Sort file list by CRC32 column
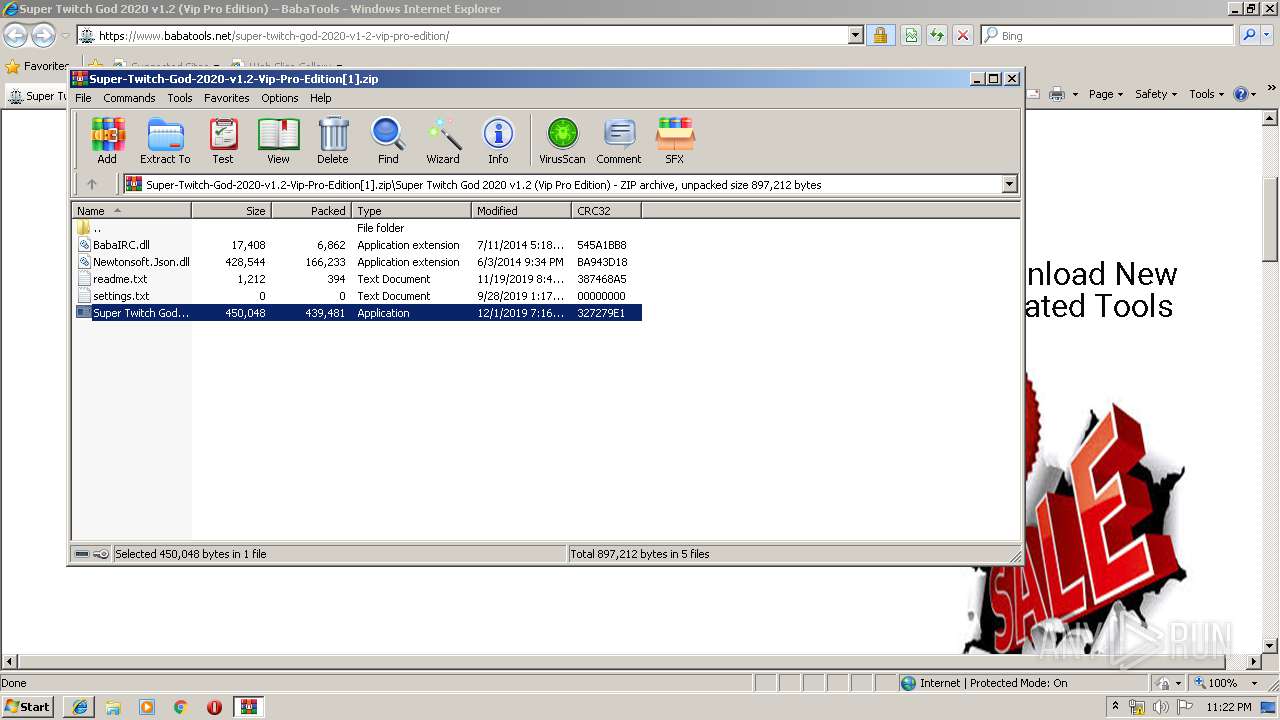1280x720 pixels. coord(606,211)
